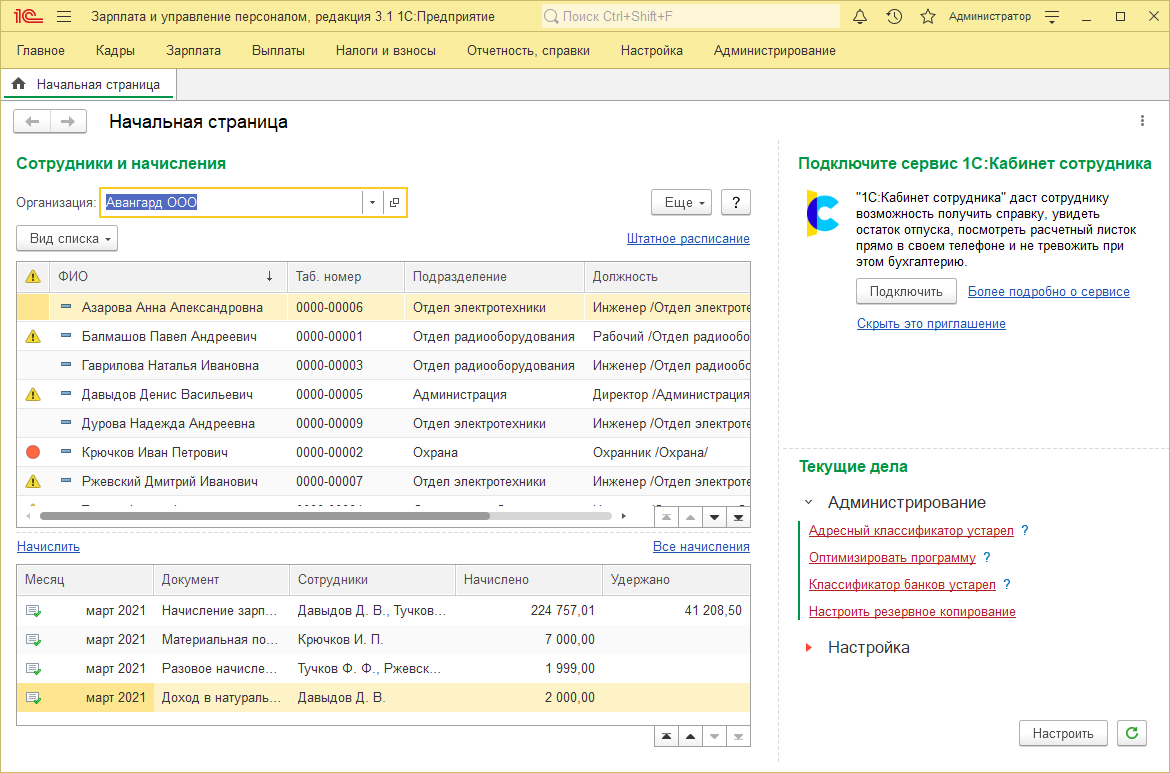Open favorites star icon

(x=928, y=17)
